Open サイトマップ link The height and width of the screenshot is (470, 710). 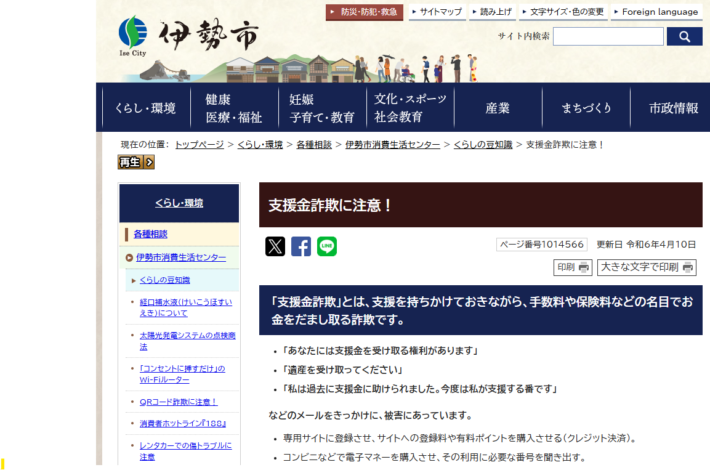click(x=437, y=12)
